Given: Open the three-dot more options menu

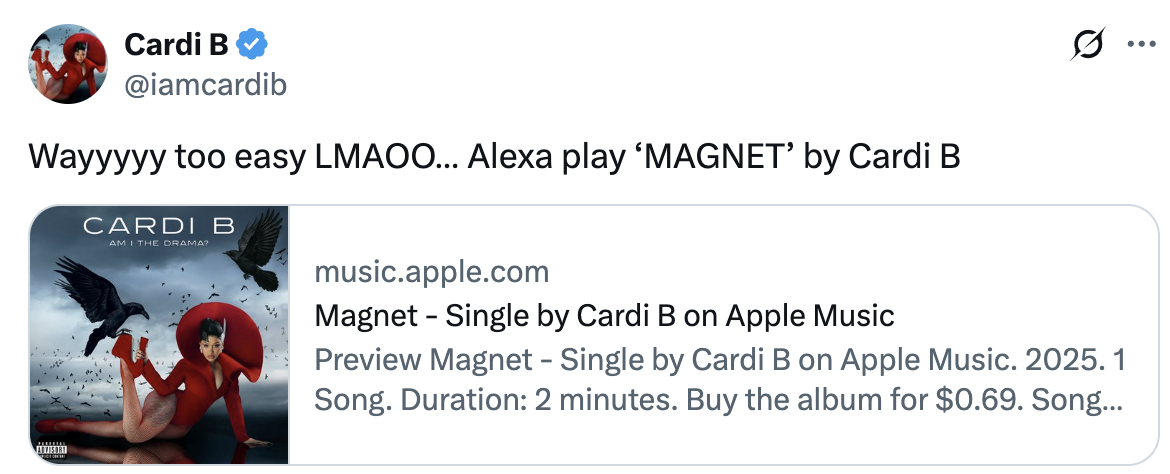Looking at the screenshot, I should tap(1141, 45).
